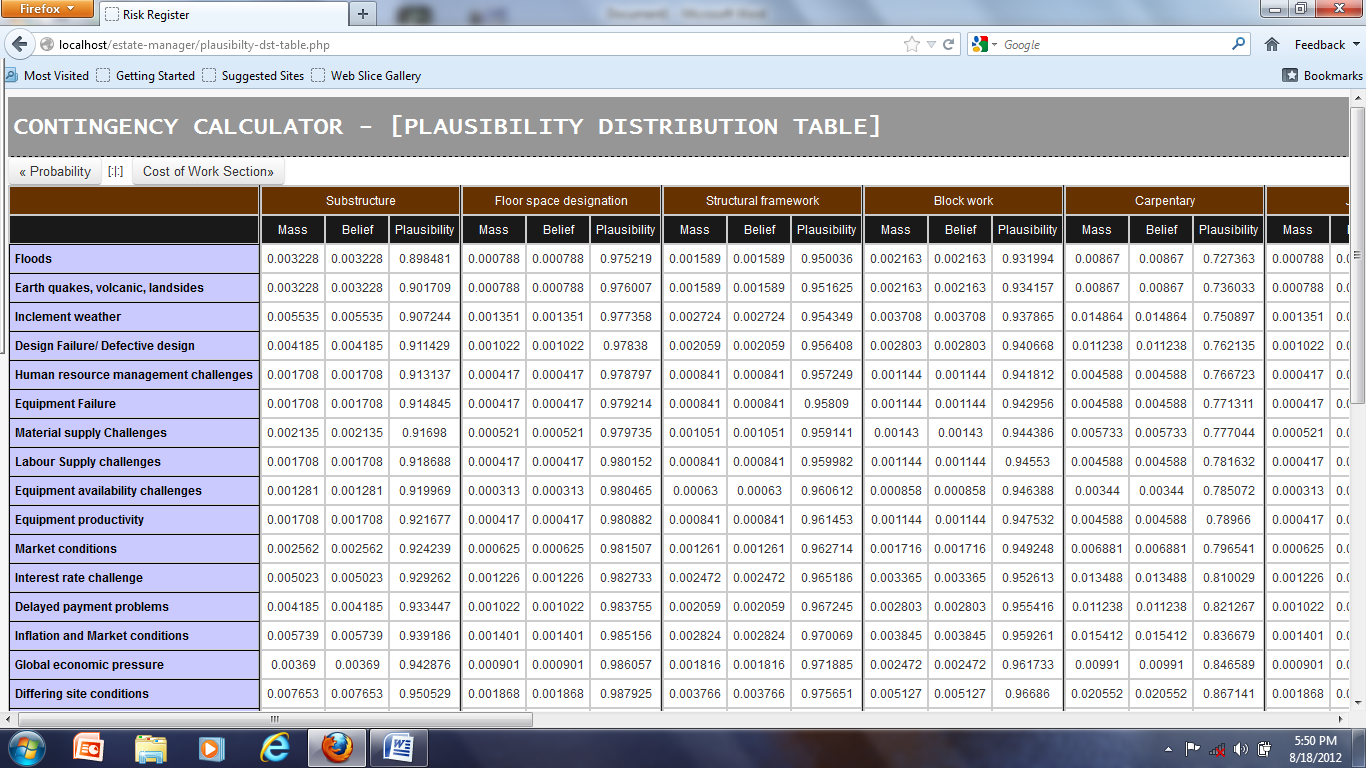
Task: Reload the page using the refresh icon
Action: pyautogui.click(x=949, y=45)
